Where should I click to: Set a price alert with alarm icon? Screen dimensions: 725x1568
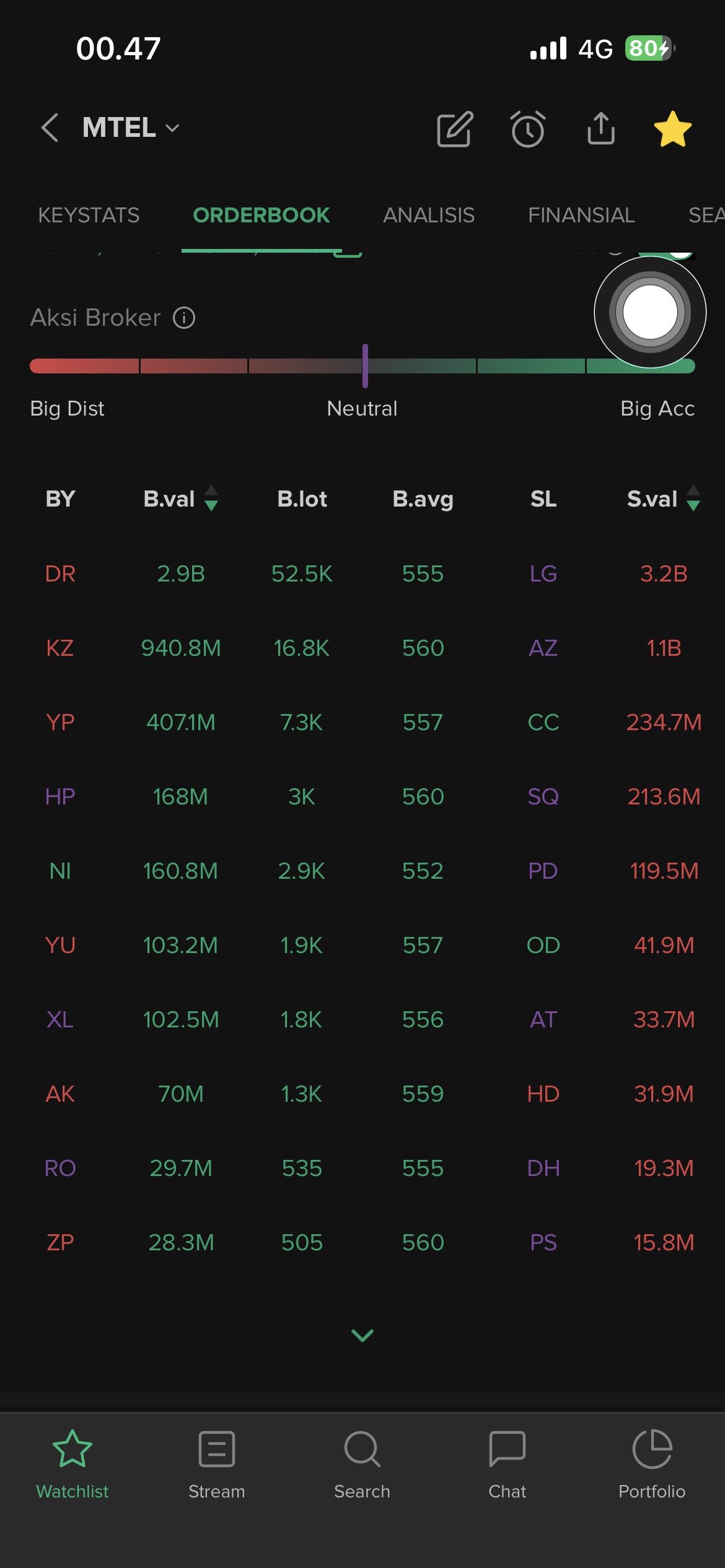[528, 129]
